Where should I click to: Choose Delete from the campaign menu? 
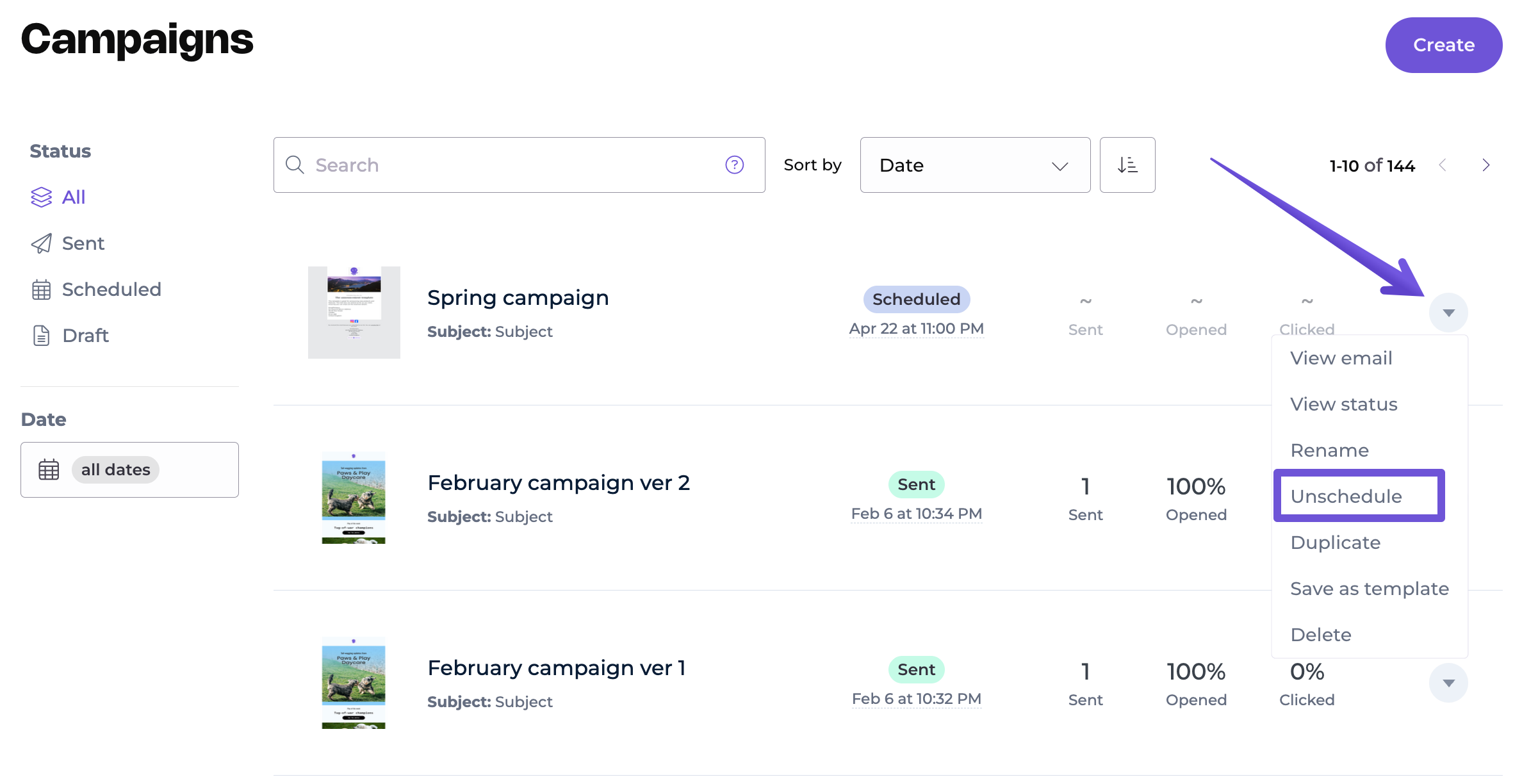[x=1320, y=635]
